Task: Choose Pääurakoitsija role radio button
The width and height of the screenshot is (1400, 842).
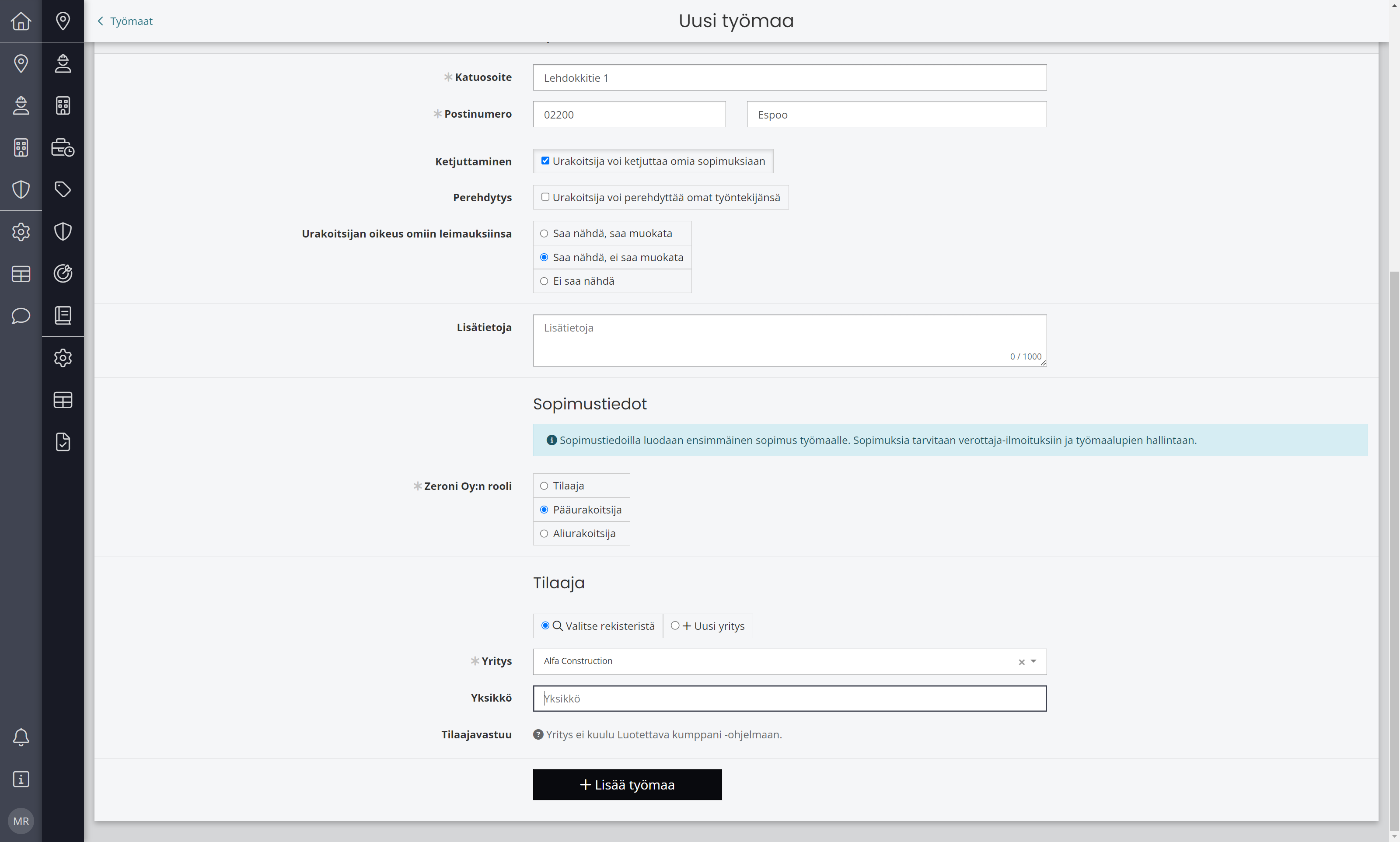Action: (x=544, y=510)
